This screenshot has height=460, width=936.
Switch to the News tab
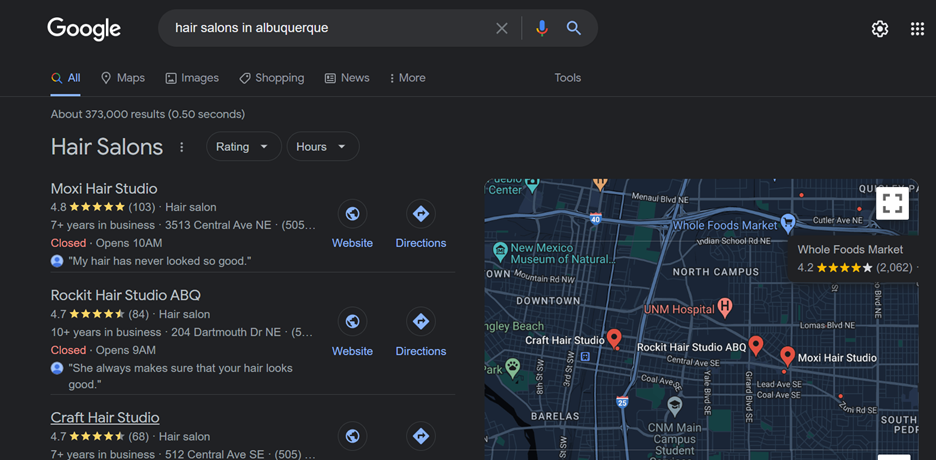(x=347, y=78)
